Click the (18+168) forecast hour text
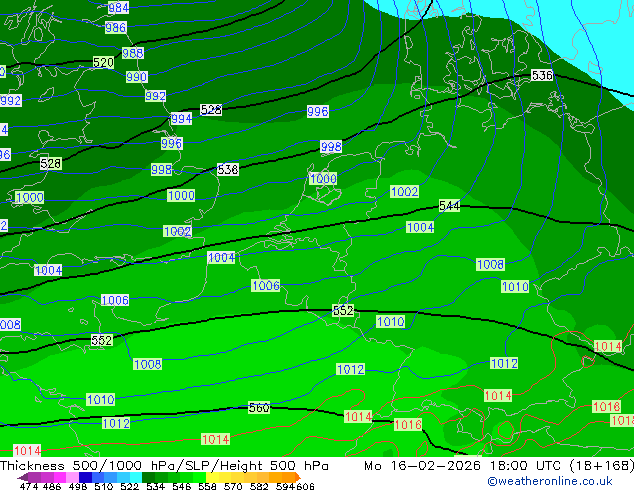Viewport: 634px width, 490px height. click(602, 466)
